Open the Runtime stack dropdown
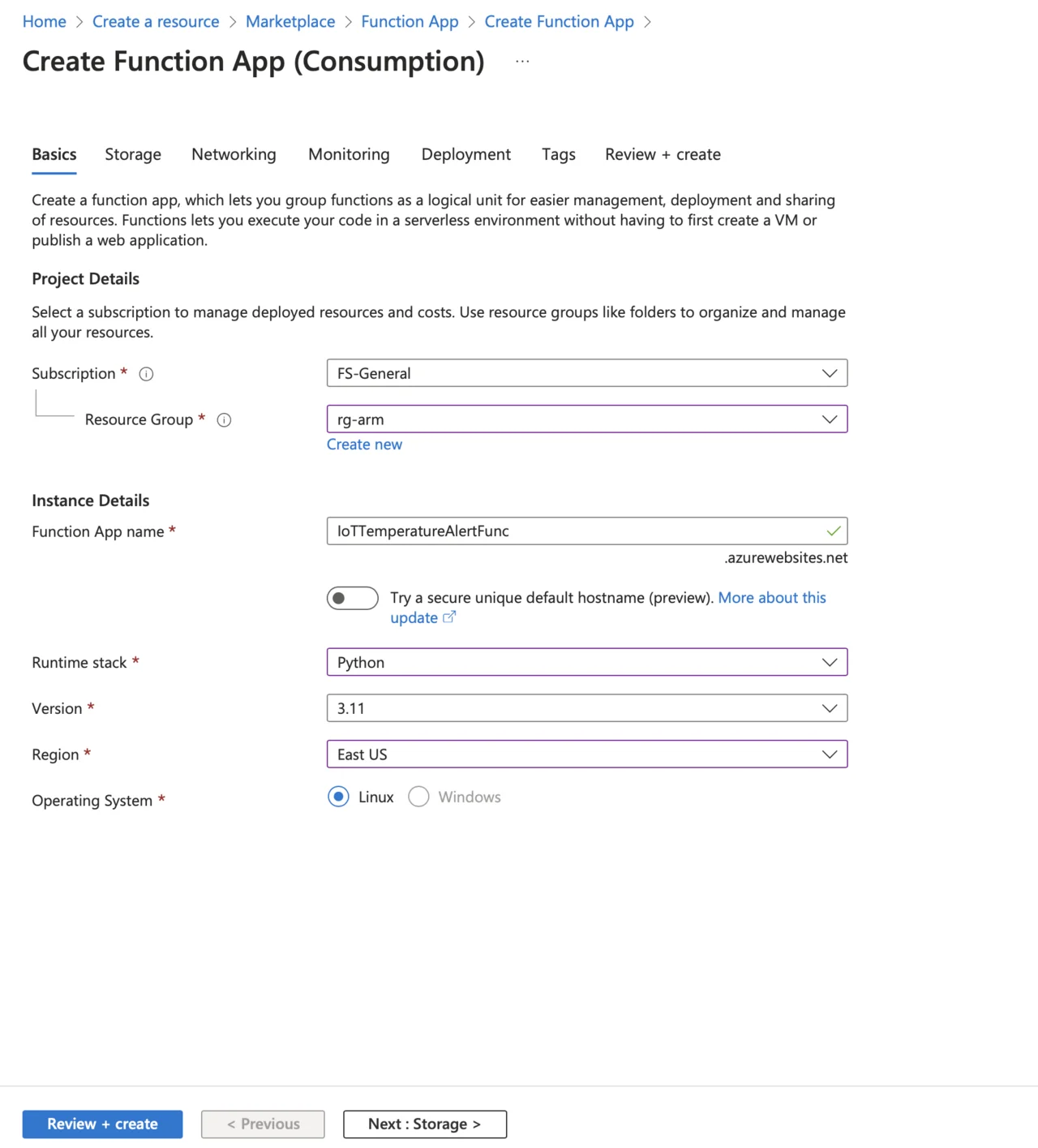1038x1148 pixels. click(x=586, y=662)
